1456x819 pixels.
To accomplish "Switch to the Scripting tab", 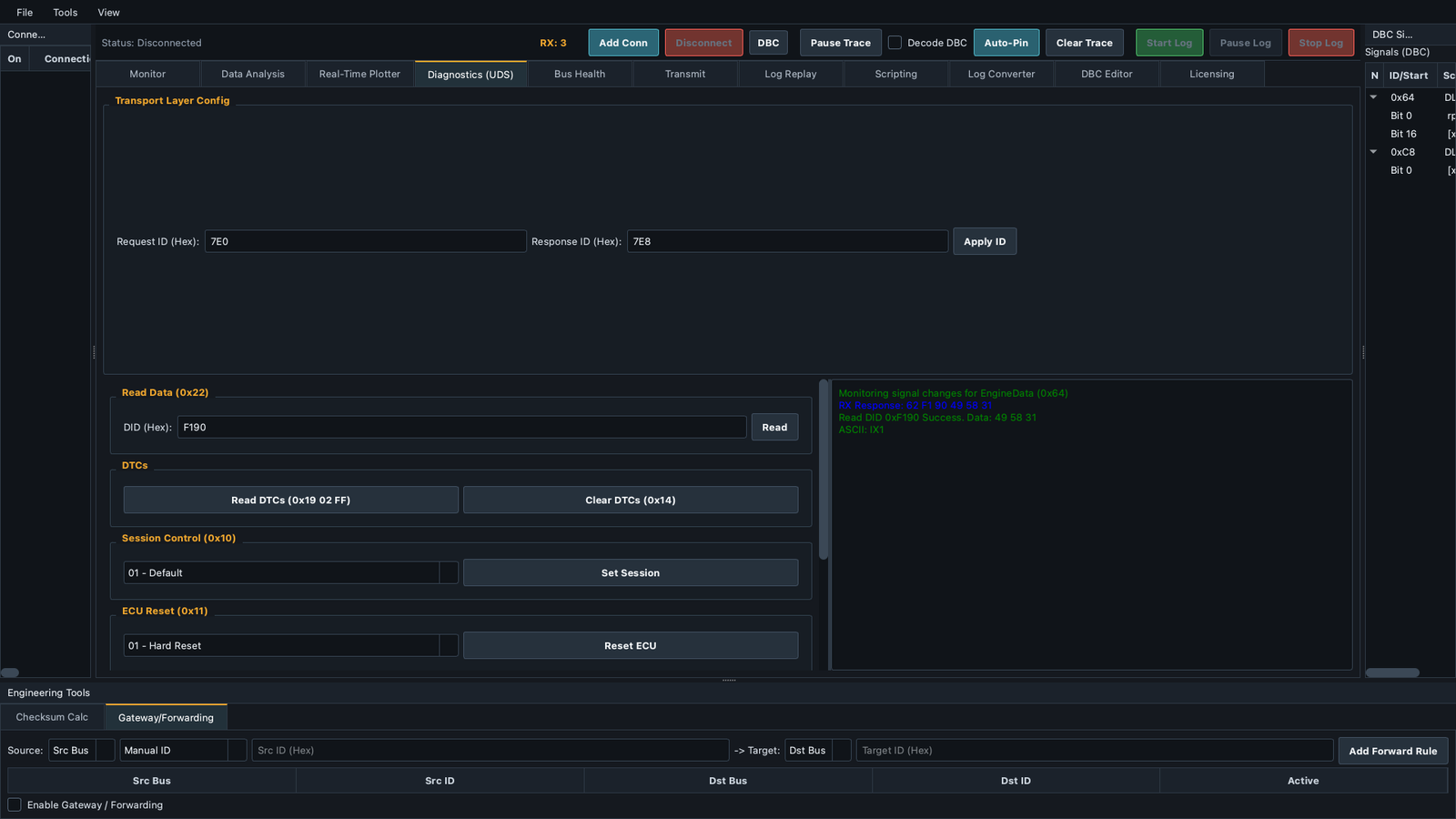I will coord(896,74).
